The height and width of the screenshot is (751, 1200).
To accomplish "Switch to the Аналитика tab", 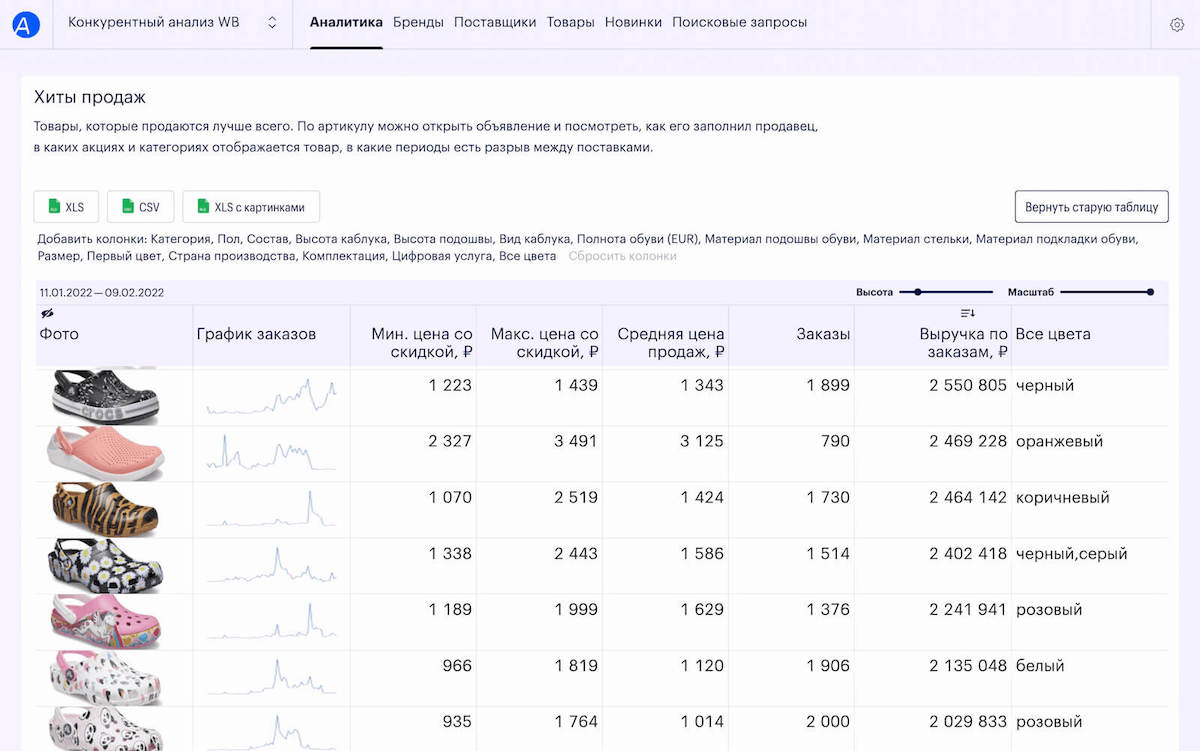I will click(x=346, y=22).
